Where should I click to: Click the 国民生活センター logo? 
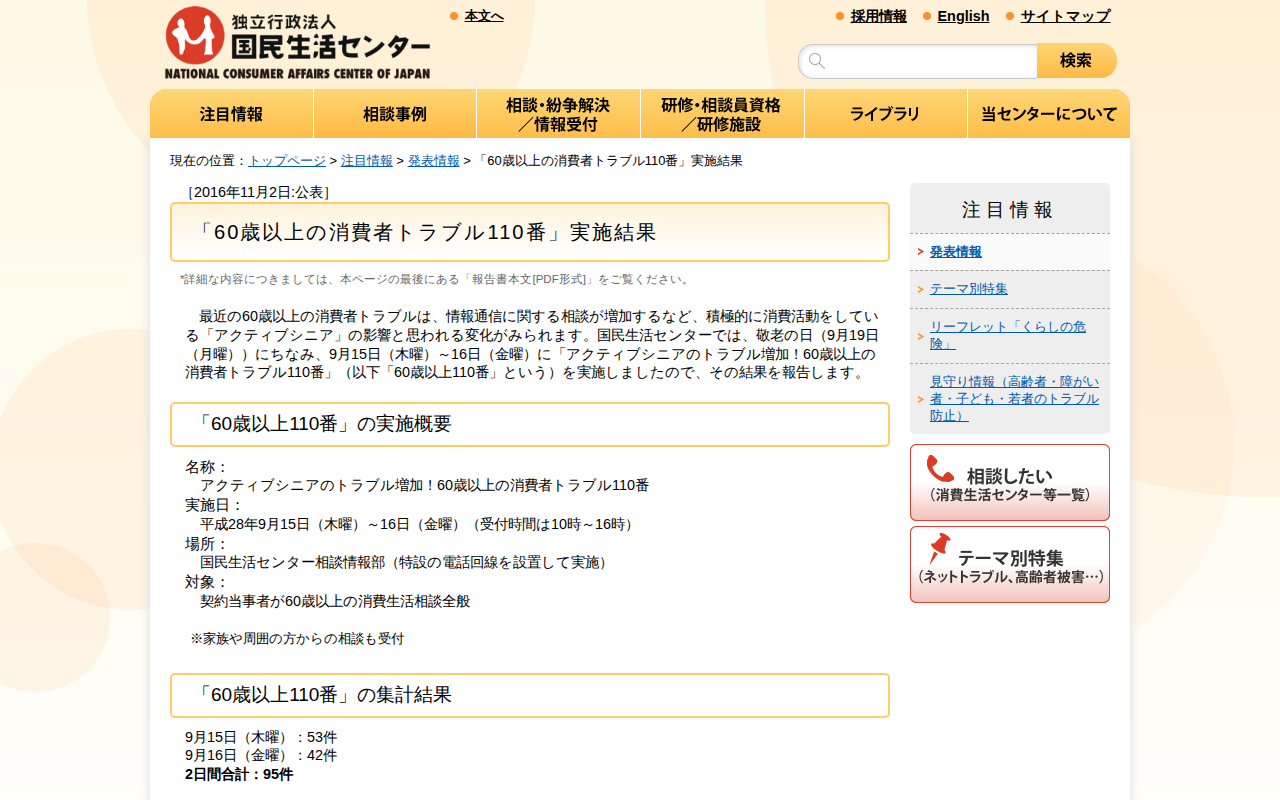coord(297,43)
